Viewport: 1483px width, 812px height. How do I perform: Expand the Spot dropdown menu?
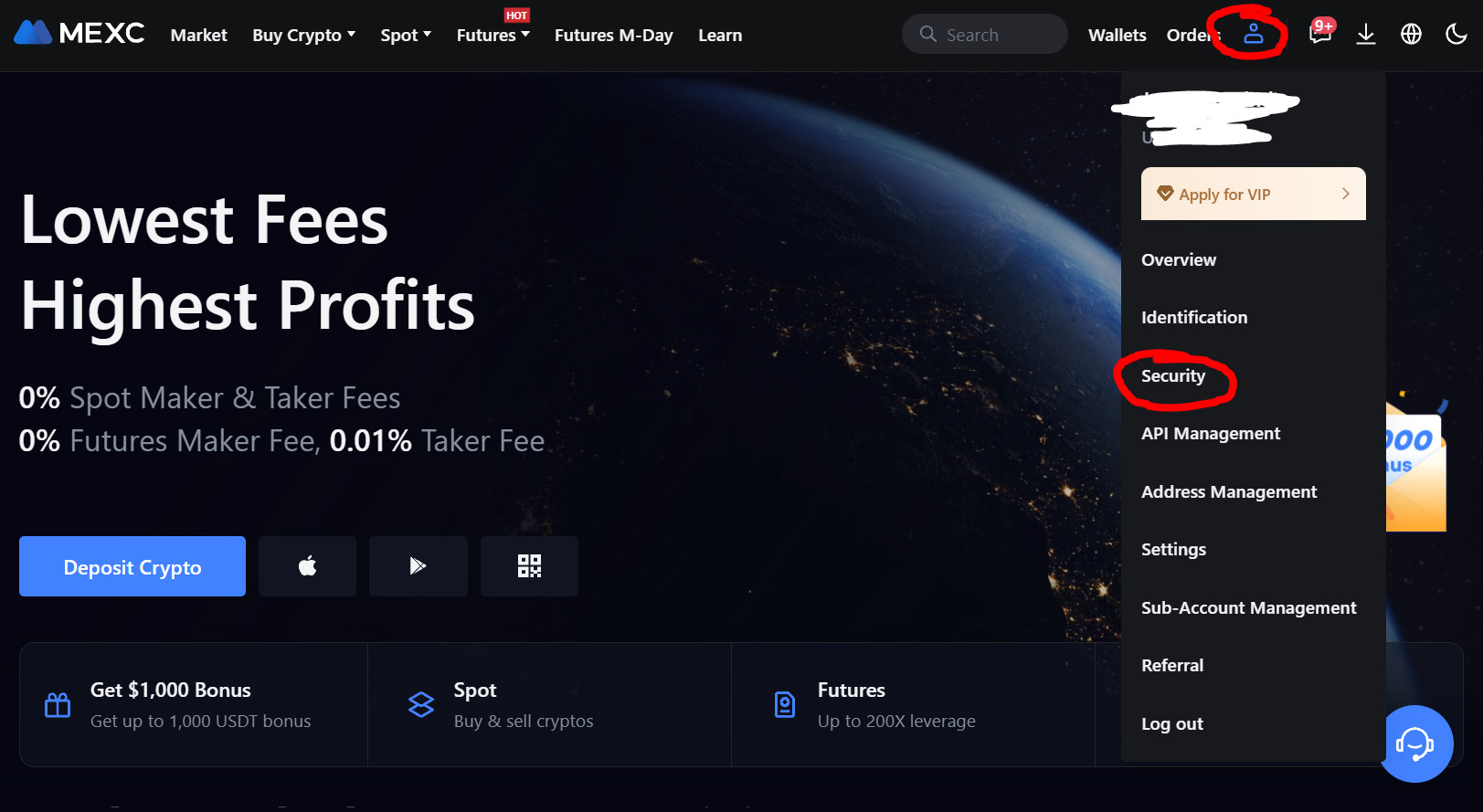406,35
